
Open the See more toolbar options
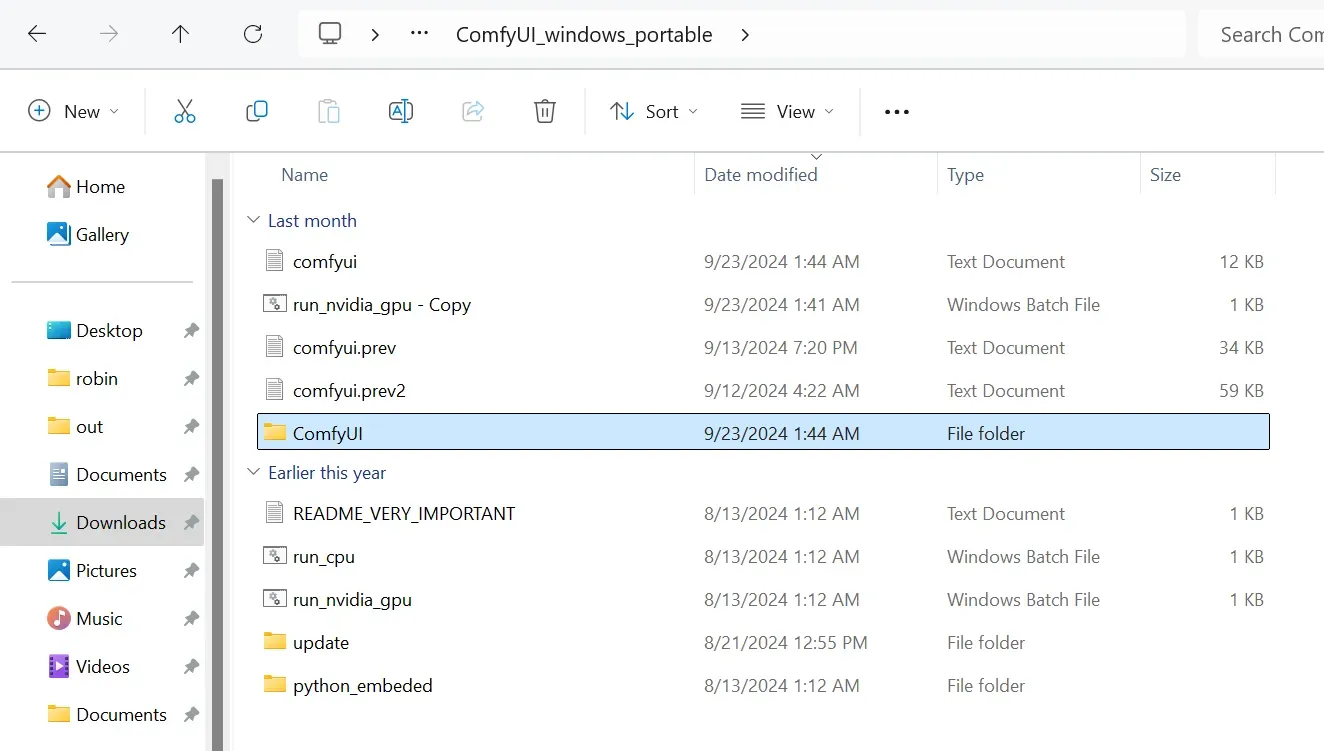pos(897,111)
